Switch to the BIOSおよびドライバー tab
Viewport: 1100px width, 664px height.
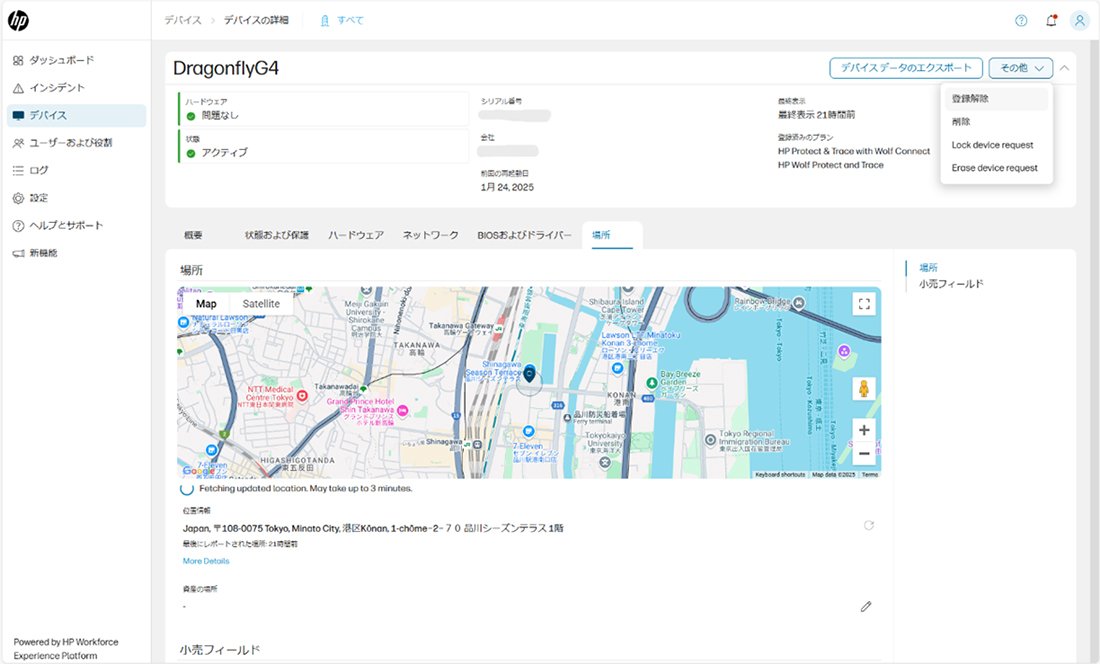coord(524,235)
